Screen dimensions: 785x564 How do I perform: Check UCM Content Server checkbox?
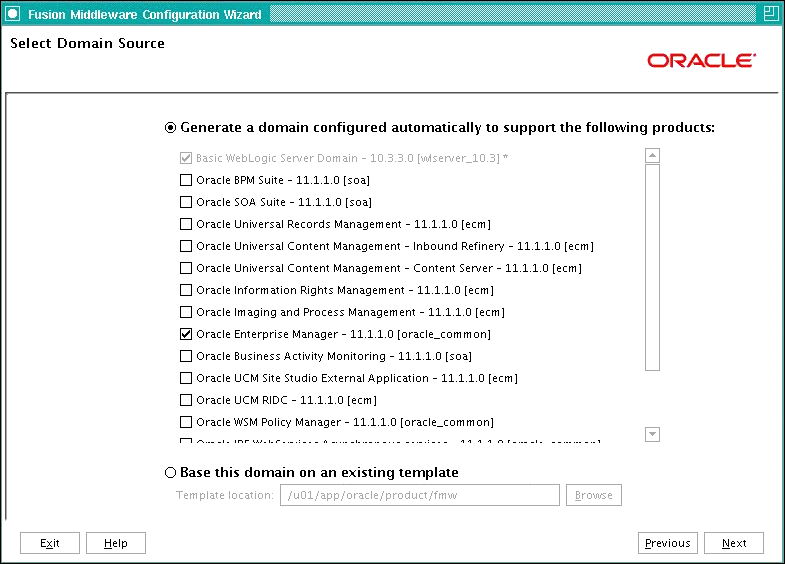pyautogui.click(x=186, y=268)
